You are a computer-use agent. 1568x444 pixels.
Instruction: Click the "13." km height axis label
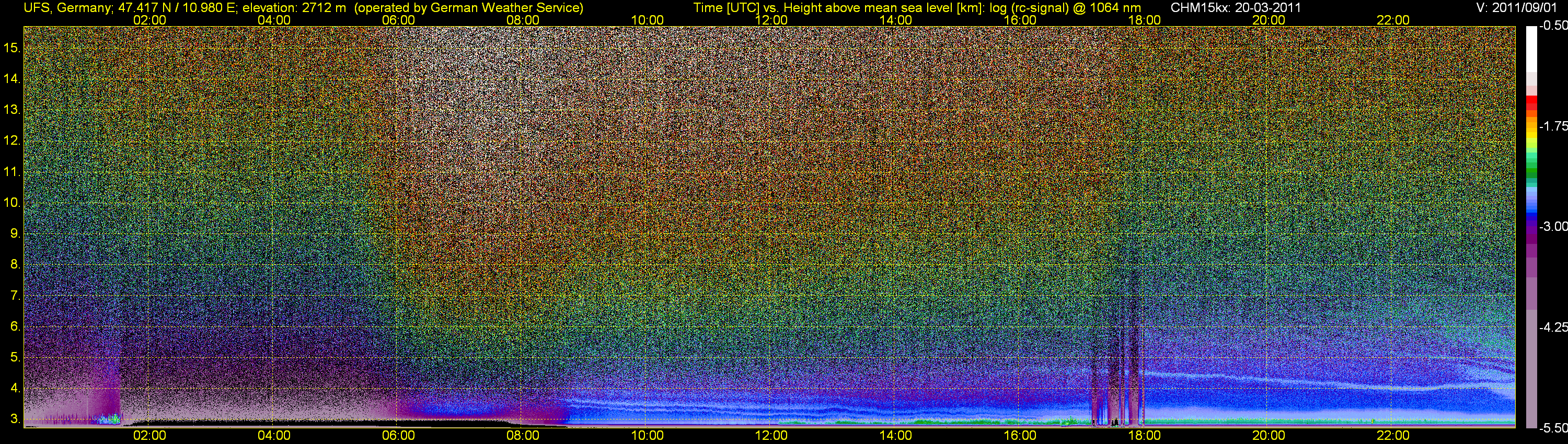(12, 110)
